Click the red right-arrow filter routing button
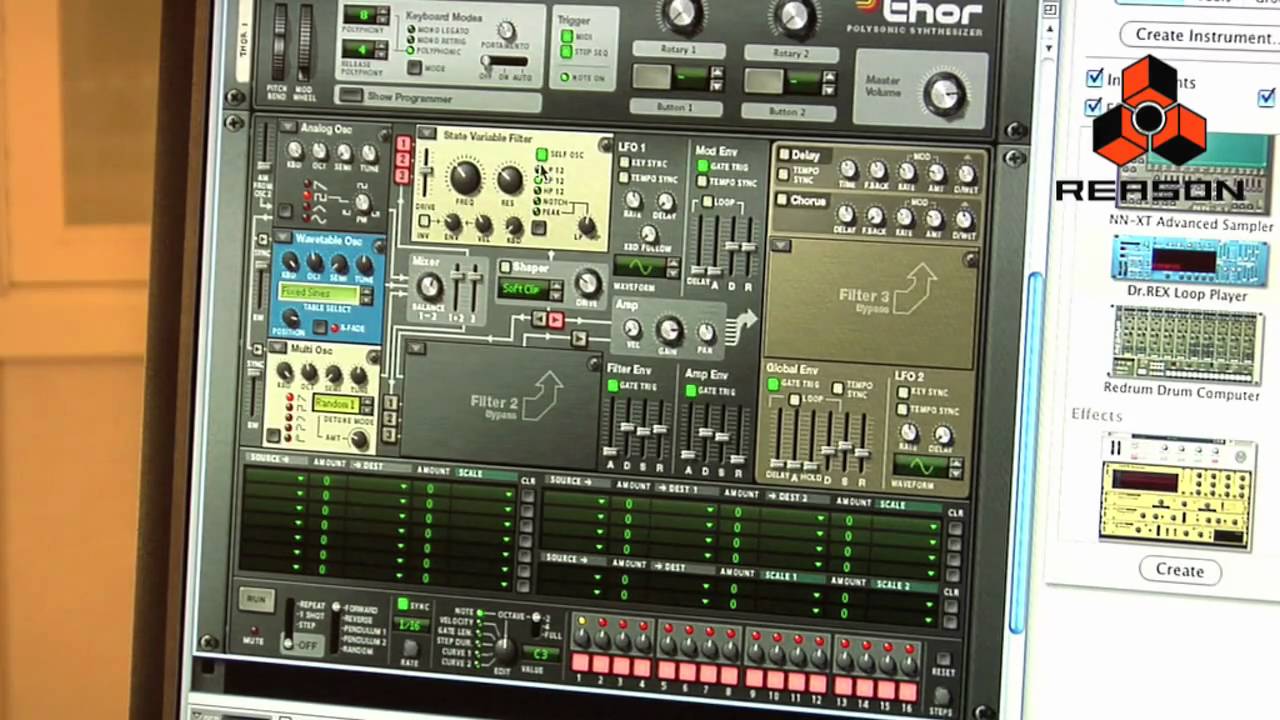 (555, 319)
